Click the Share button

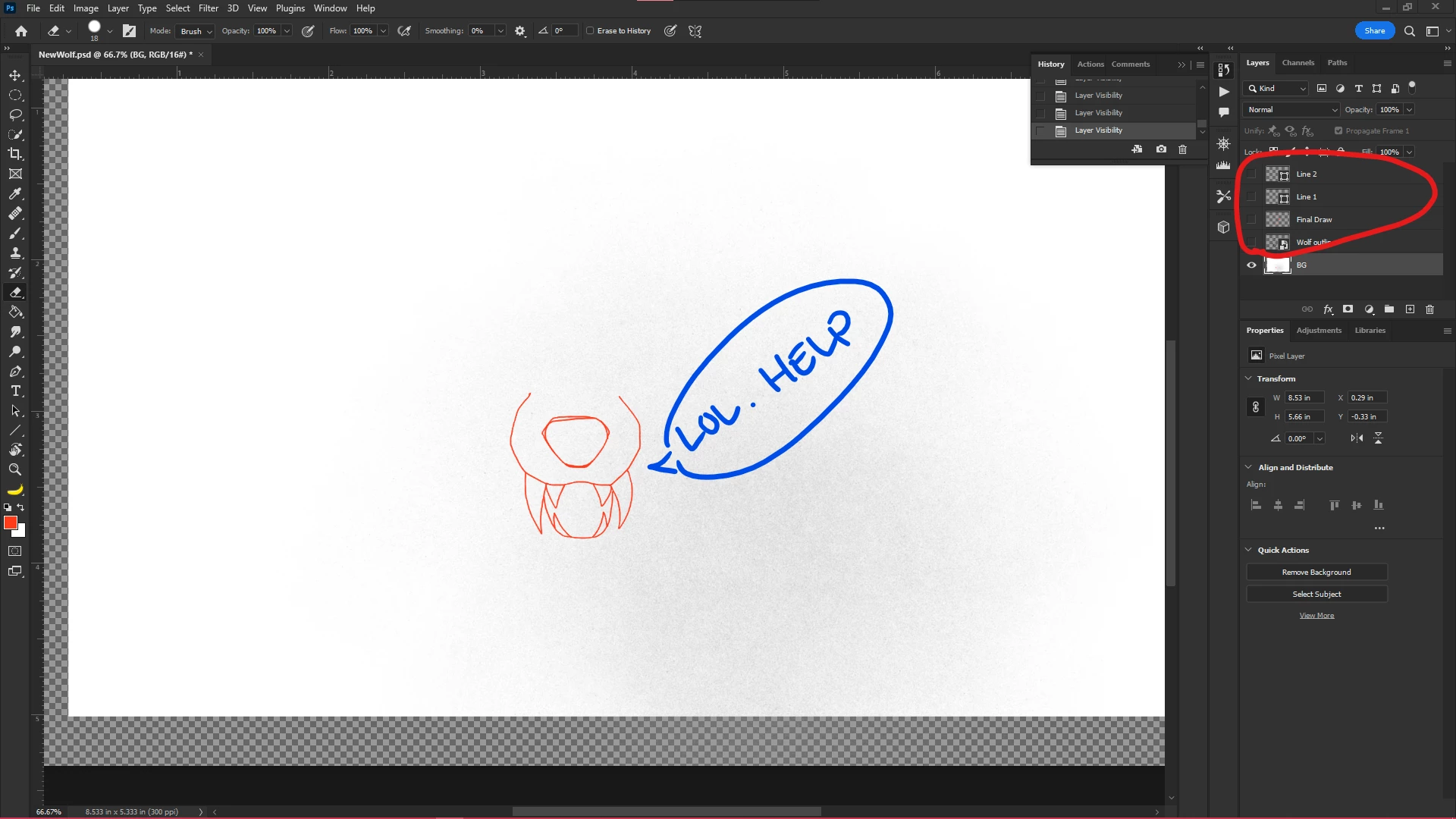(1374, 31)
